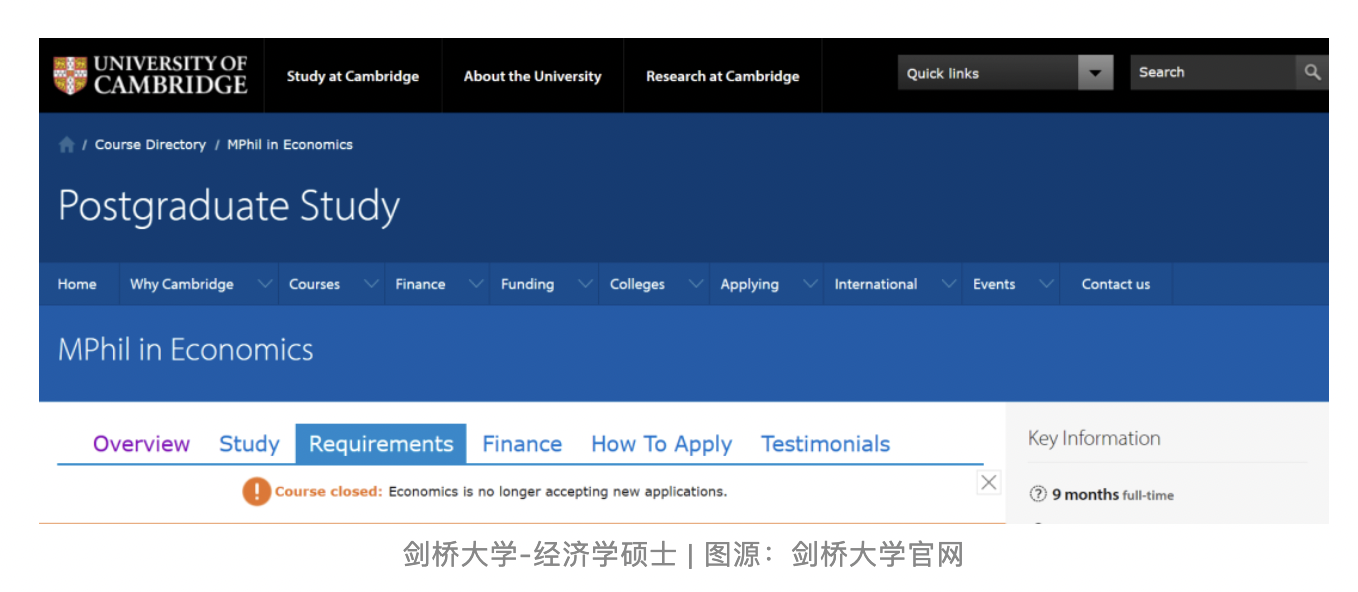Dismiss the course closed notice with X
The width and height of the screenshot is (1358, 592).
[x=988, y=483]
